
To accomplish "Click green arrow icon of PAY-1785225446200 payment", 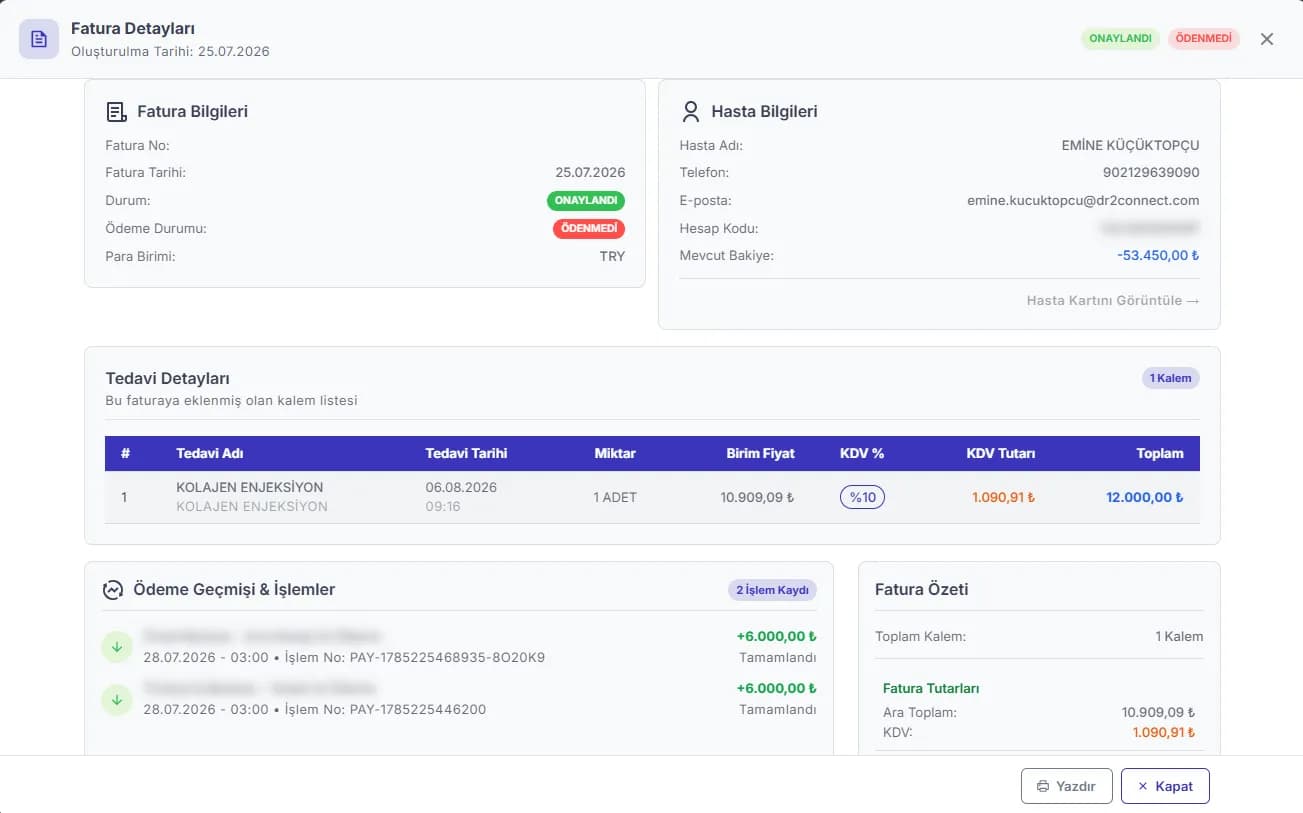I will 117,699.
